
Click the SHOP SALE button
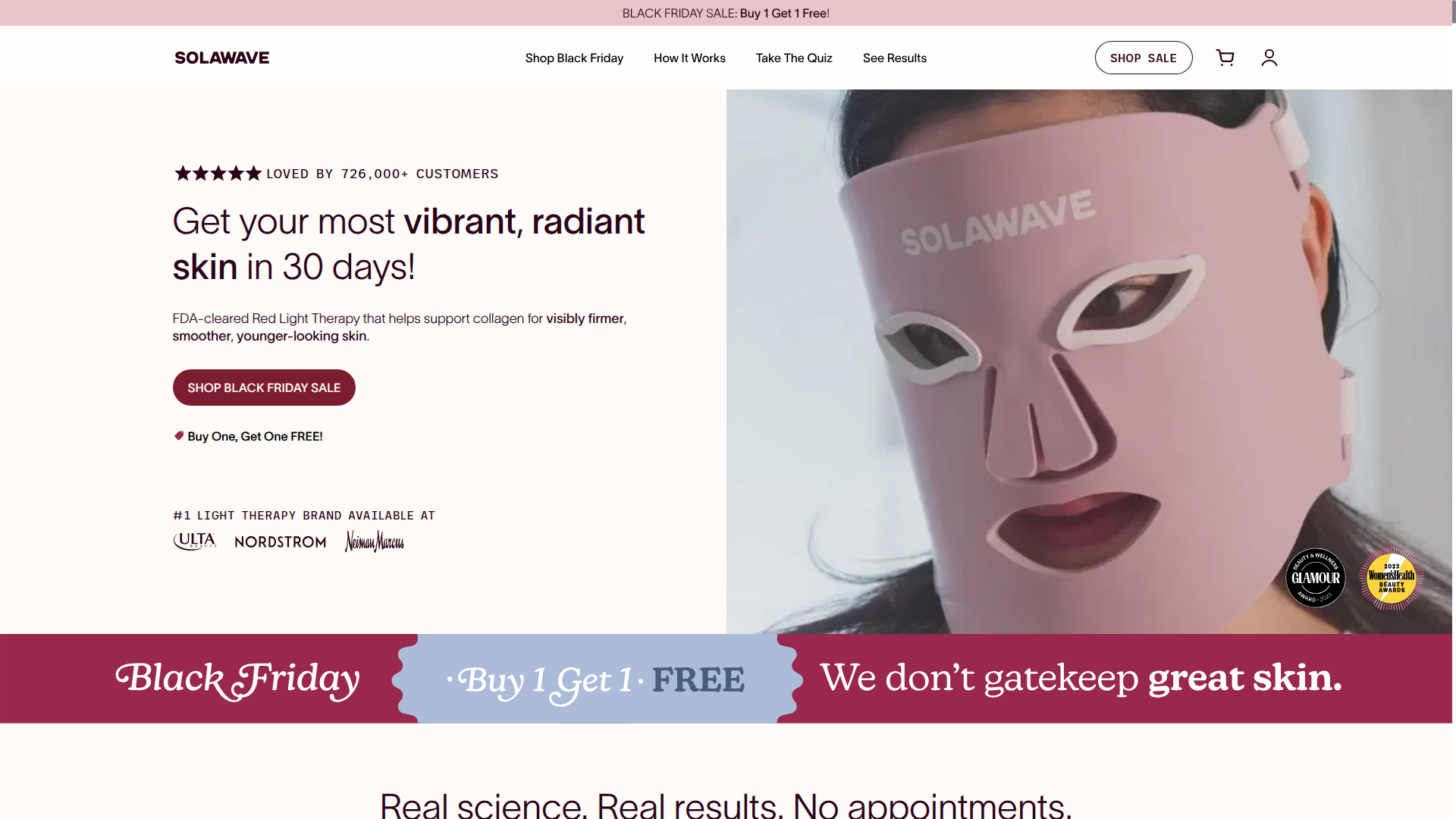coord(1144,58)
